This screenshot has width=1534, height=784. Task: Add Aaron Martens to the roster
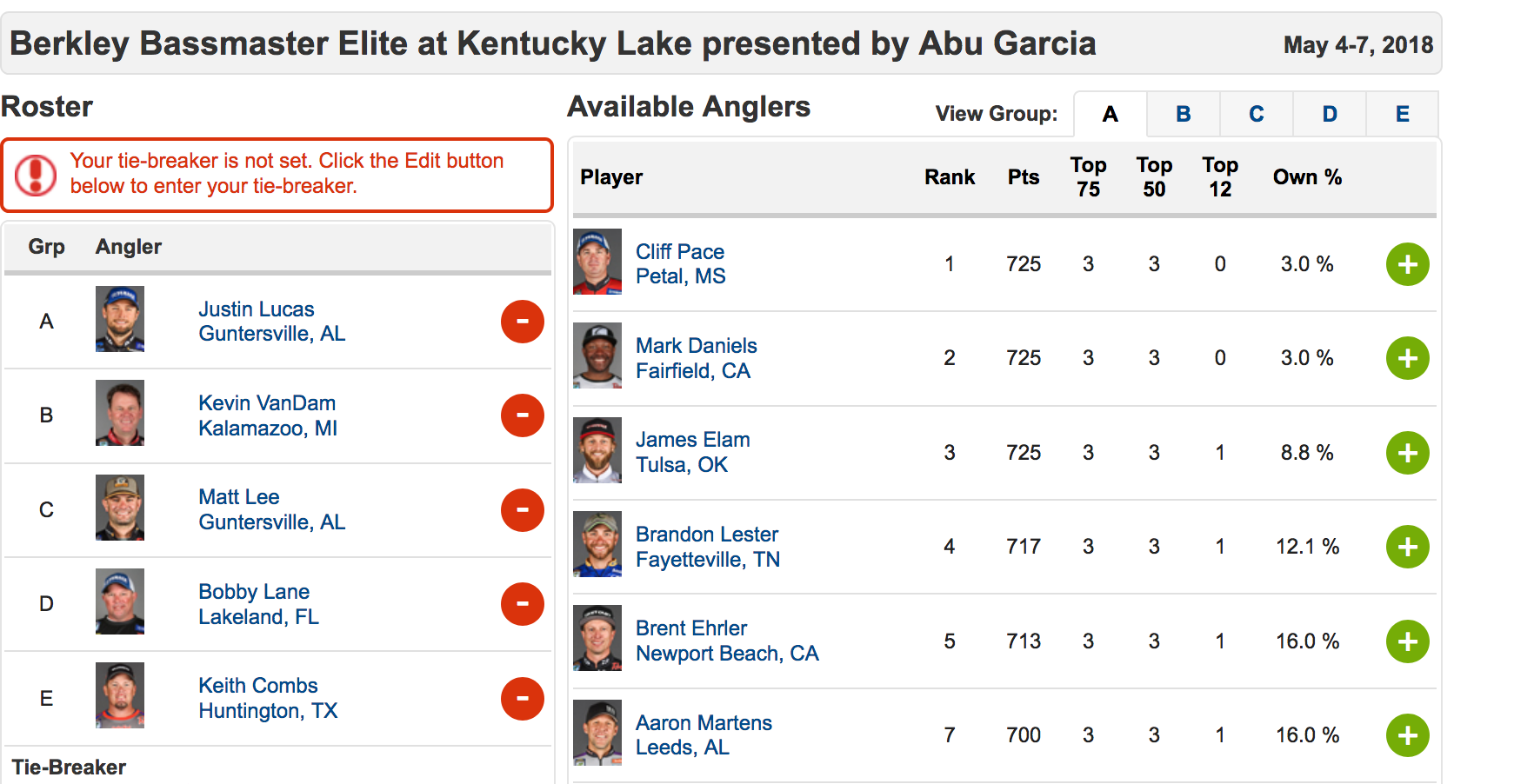(x=1407, y=735)
